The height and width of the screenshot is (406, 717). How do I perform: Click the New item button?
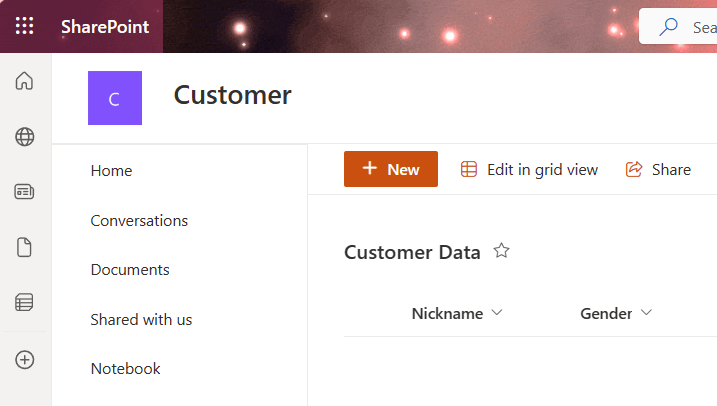[391, 169]
